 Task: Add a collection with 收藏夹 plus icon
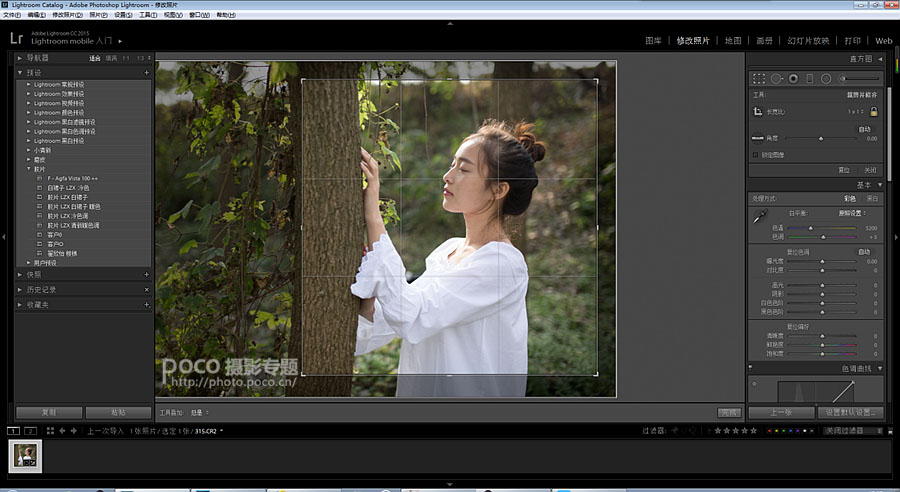point(146,305)
